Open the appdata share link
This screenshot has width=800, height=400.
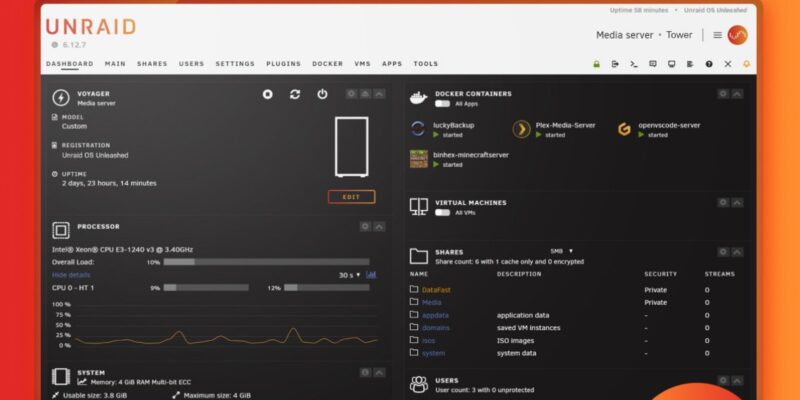tap(435, 315)
